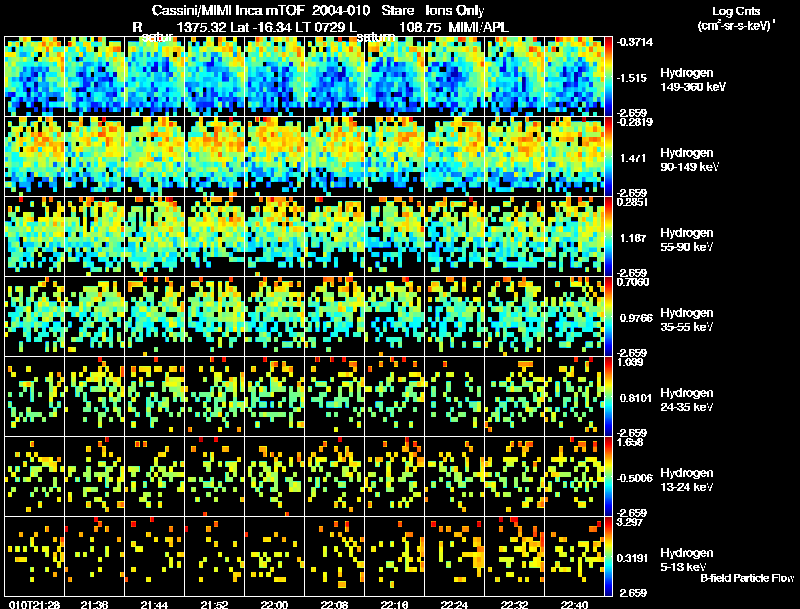The width and height of the screenshot is (800, 609).
Task: Click the color bar beside Hydrogen 35-55 keV
Action: coord(608,317)
